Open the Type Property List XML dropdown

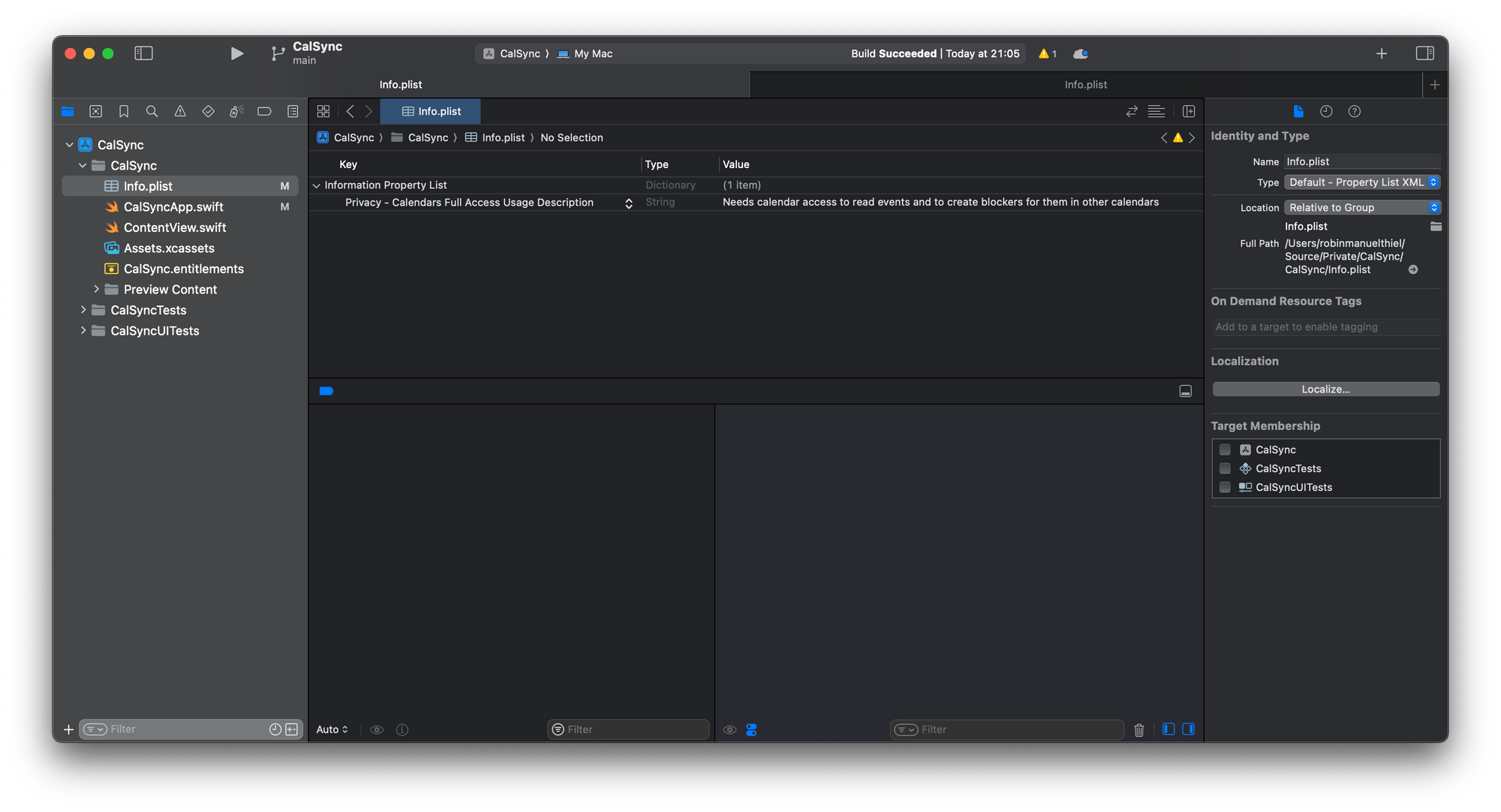(x=1362, y=182)
